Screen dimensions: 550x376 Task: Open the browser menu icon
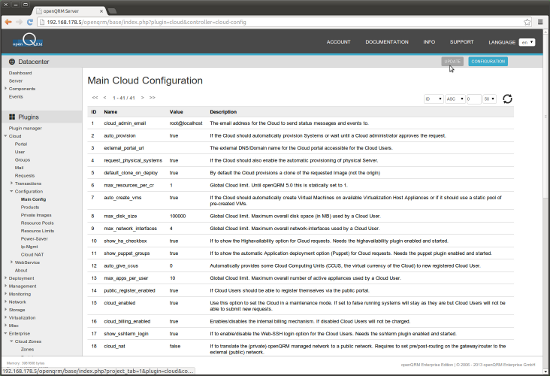tap(540, 22)
